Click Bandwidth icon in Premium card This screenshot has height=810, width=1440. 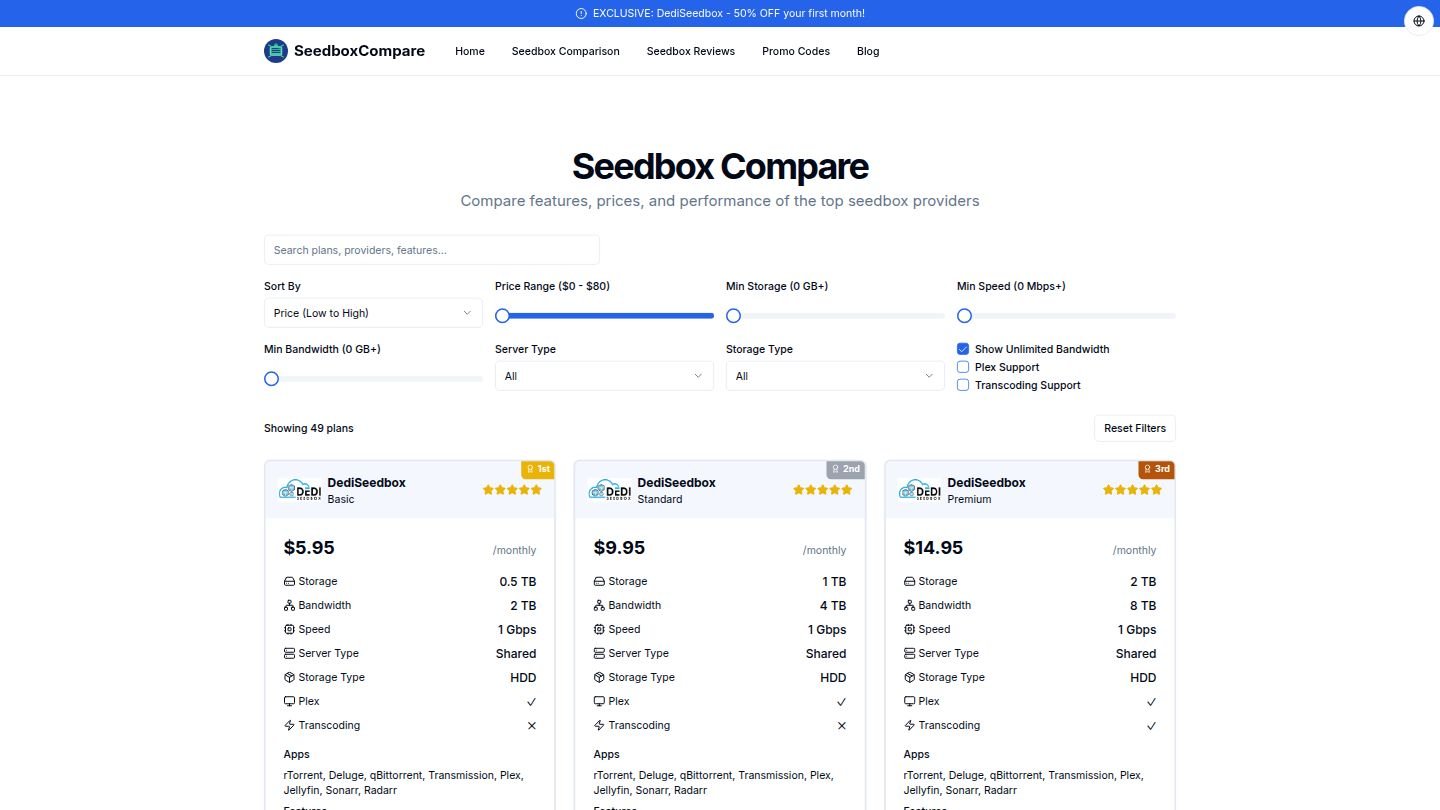pos(909,605)
